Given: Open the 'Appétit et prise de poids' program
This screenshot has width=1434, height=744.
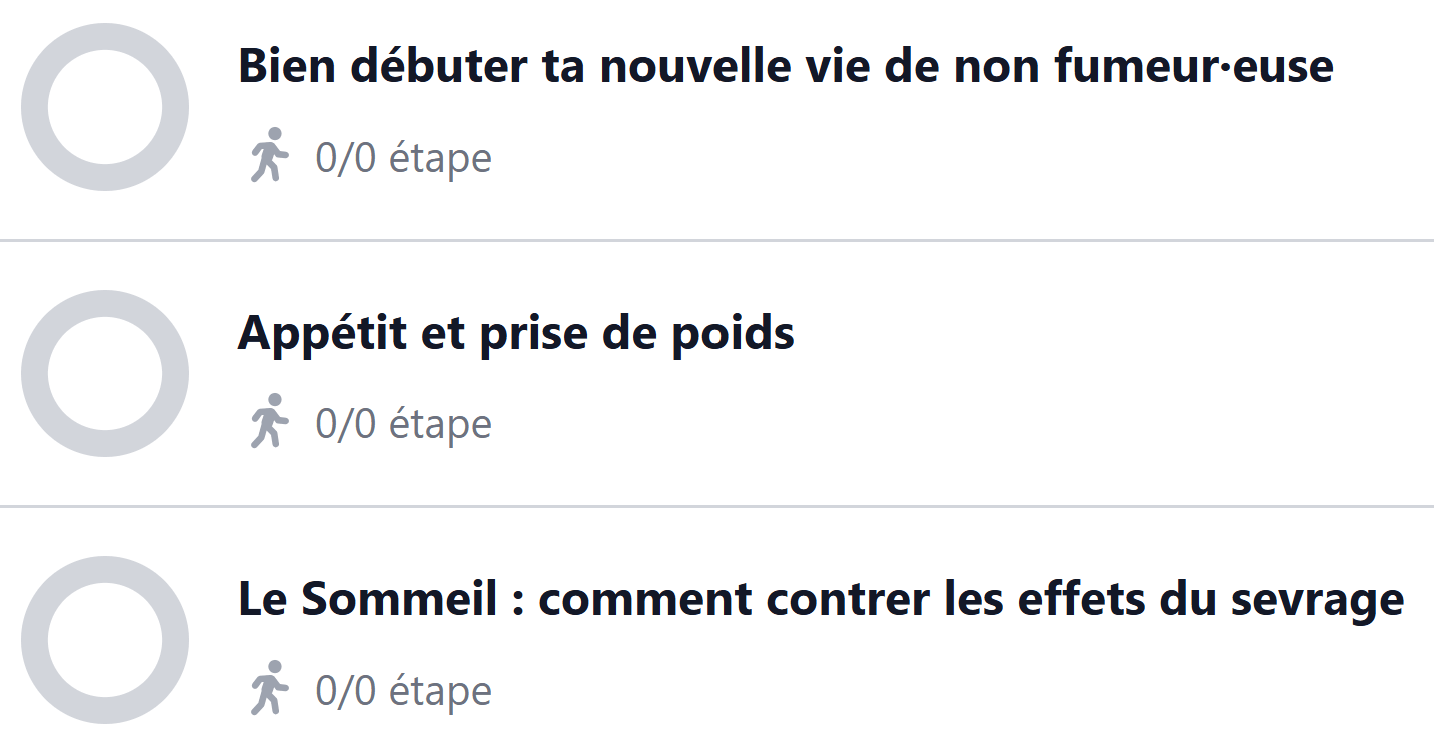Looking at the screenshot, I should click(x=516, y=333).
